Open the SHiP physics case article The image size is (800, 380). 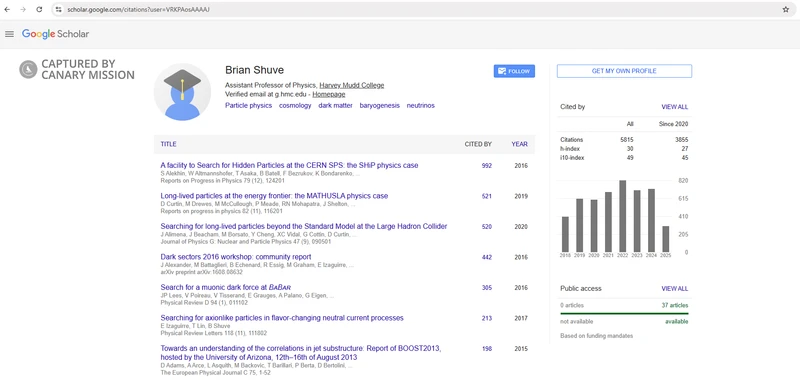coord(289,165)
